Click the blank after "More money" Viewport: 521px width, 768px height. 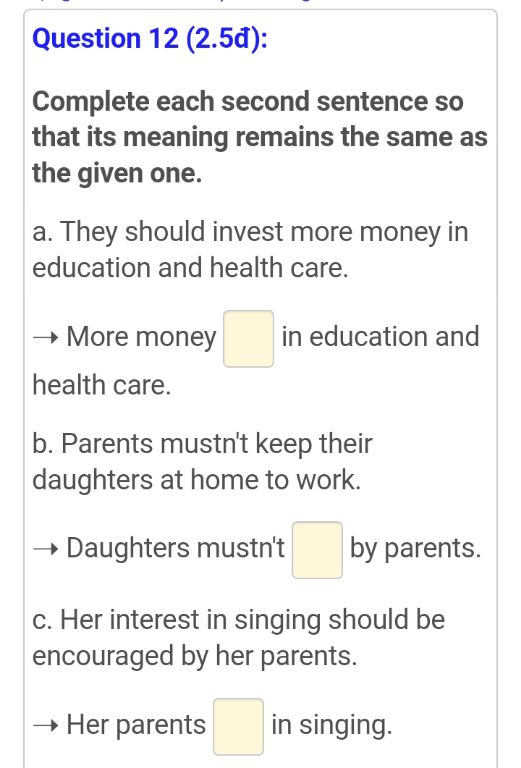coord(248,338)
